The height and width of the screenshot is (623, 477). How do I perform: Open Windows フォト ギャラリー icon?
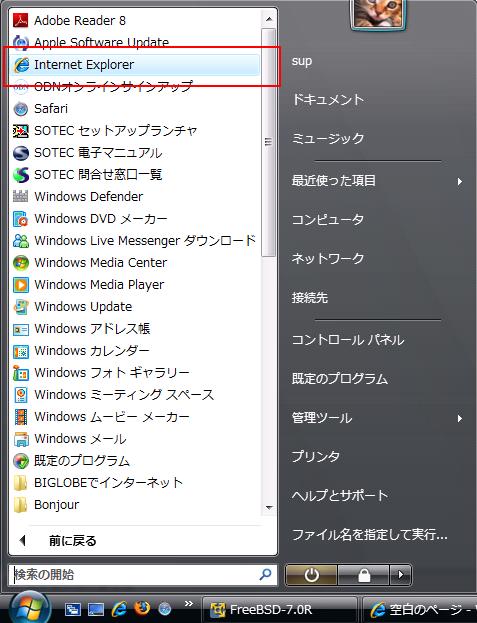pyautogui.click(x=20, y=373)
